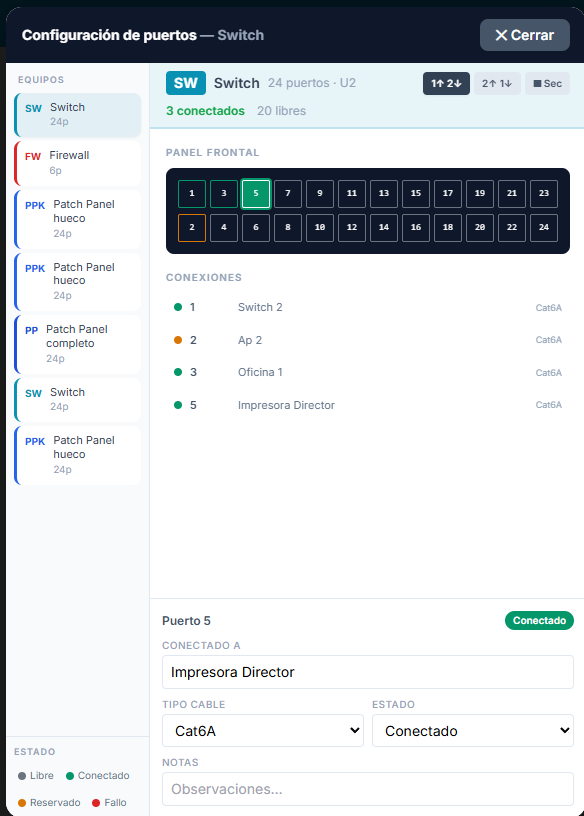Open the Firewall 6p equipment entry
Viewport: 584px width, 816px height.
(78, 163)
